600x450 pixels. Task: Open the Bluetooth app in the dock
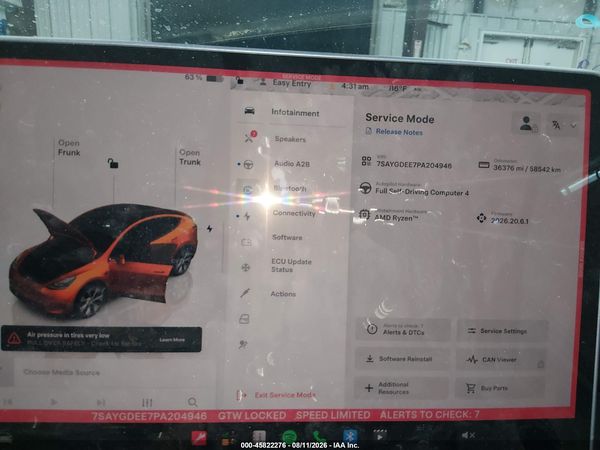(350, 436)
